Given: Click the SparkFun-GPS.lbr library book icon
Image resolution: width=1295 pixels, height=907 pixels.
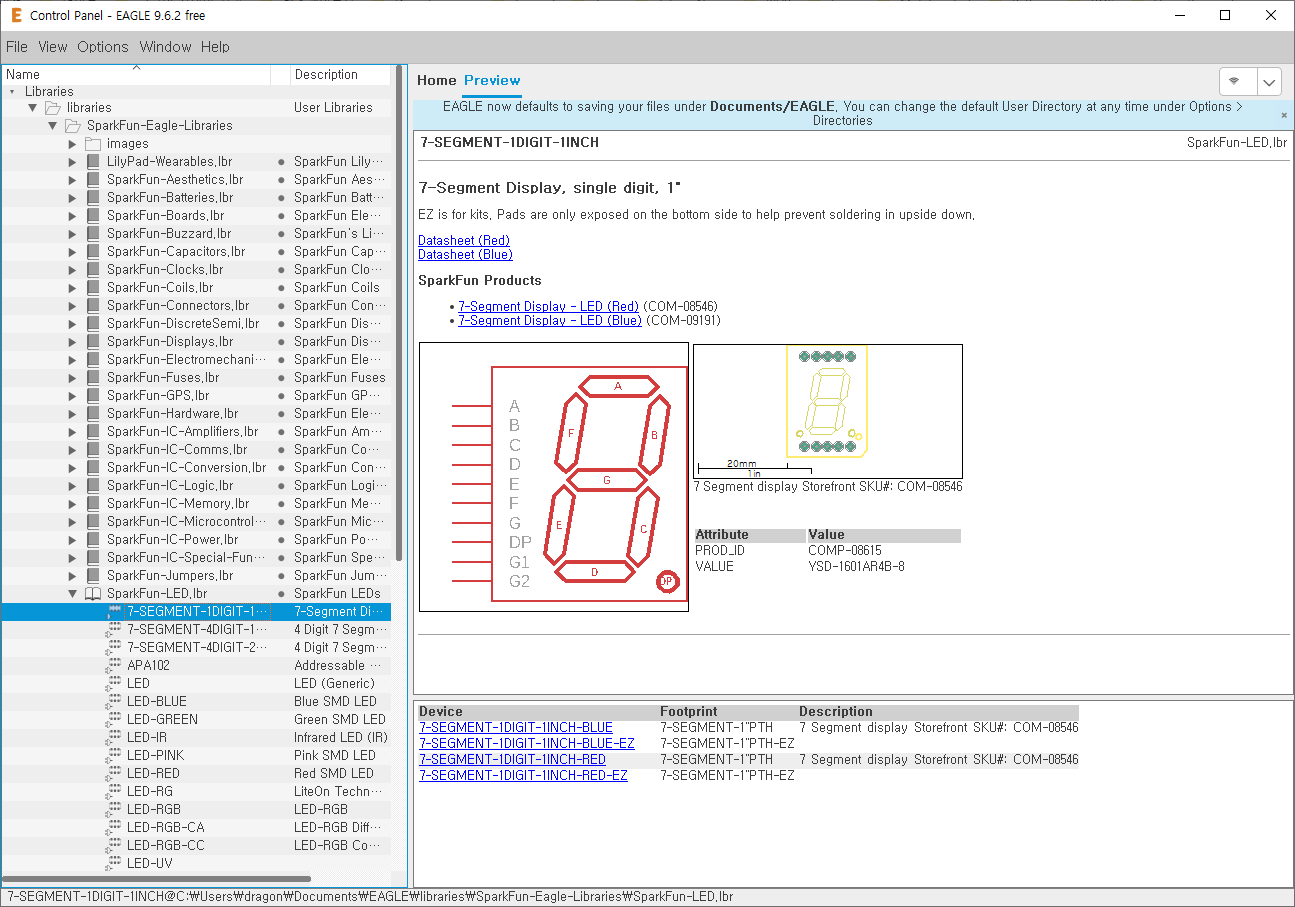Looking at the screenshot, I should point(92,395).
